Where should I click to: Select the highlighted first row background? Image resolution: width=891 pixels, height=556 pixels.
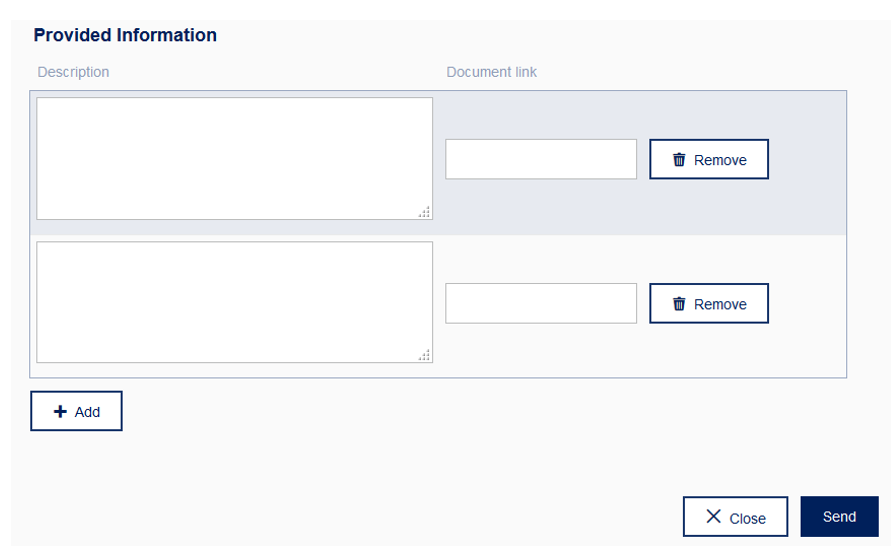coord(807,163)
